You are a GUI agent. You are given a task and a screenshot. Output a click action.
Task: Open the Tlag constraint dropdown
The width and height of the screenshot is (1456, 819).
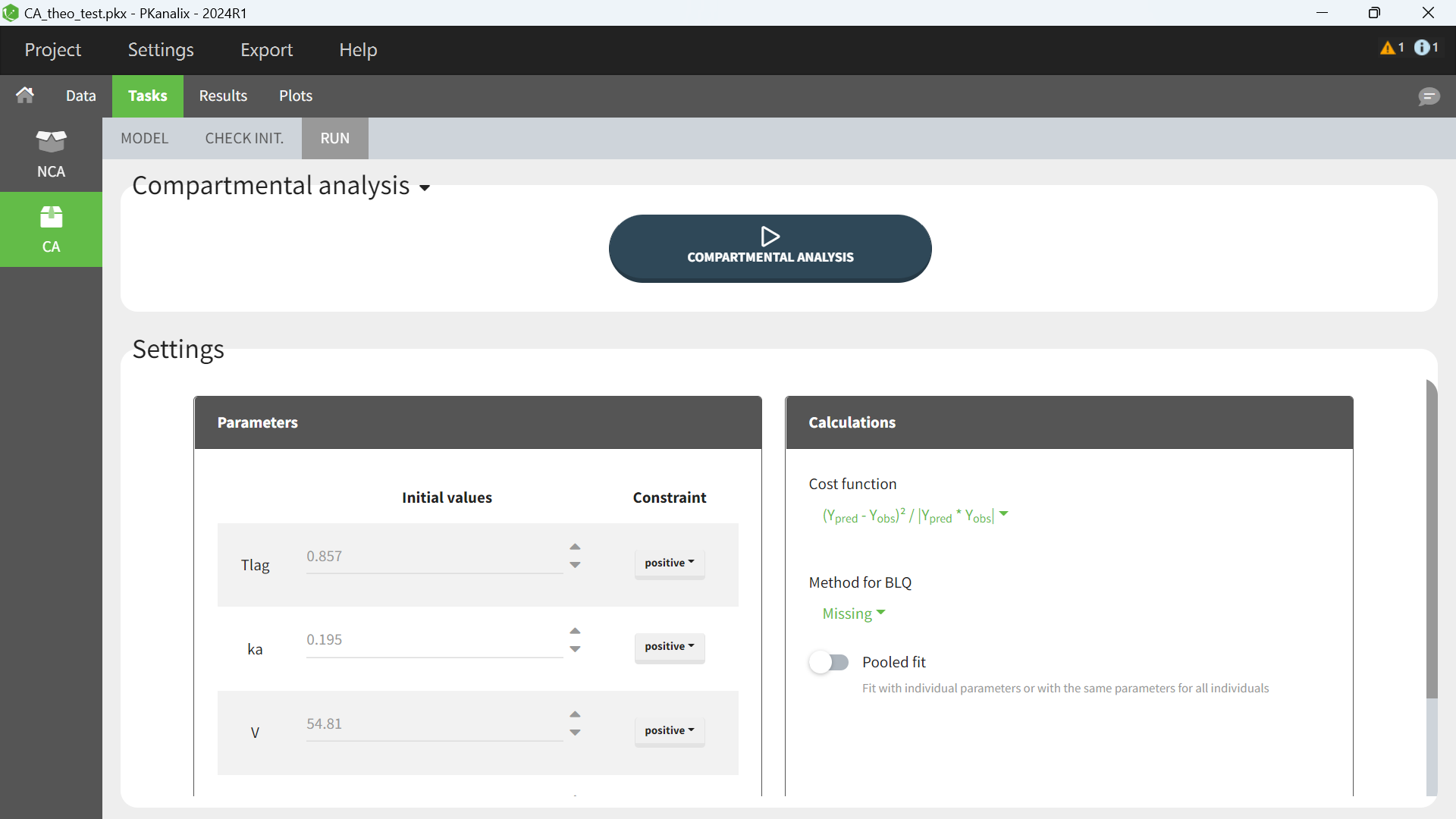coord(669,563)
